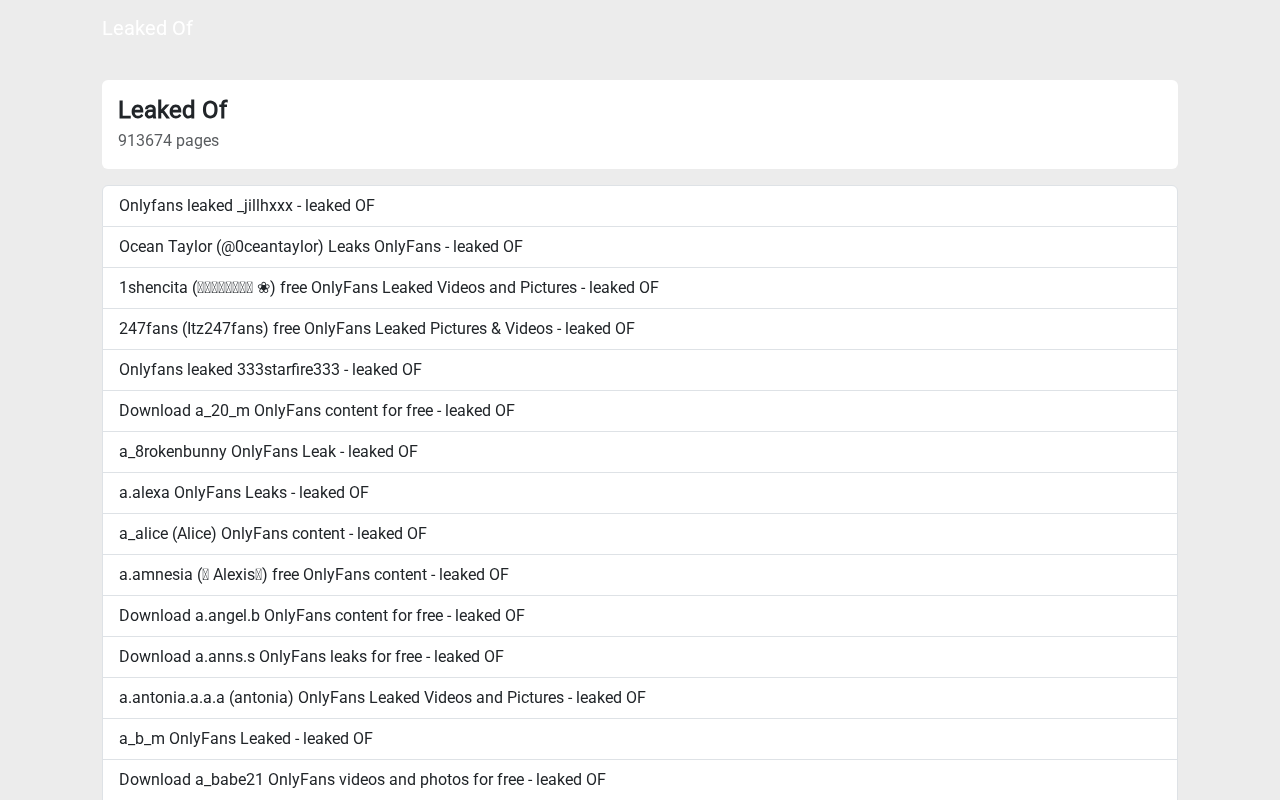This screenshot has width=1280, height=800.
Task: Open the 'Ocean Taylor (@0ceantaylor)' list entry
Action: tap(640, 247)
